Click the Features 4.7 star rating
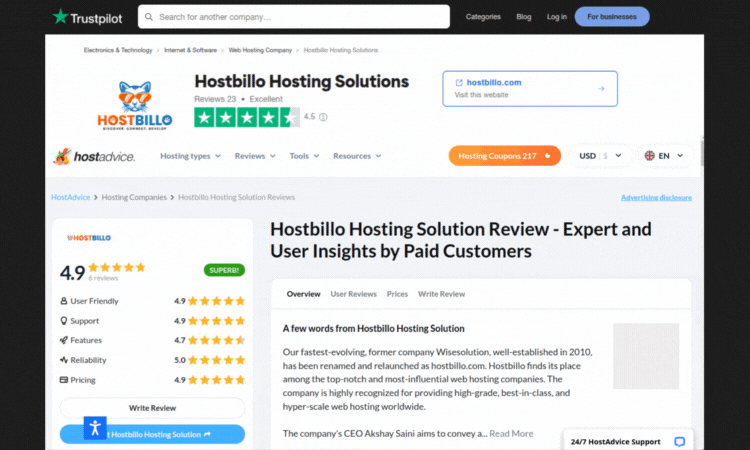Viewport: 750px width, 450px height. pyautogui.click(x=217, y=340)
